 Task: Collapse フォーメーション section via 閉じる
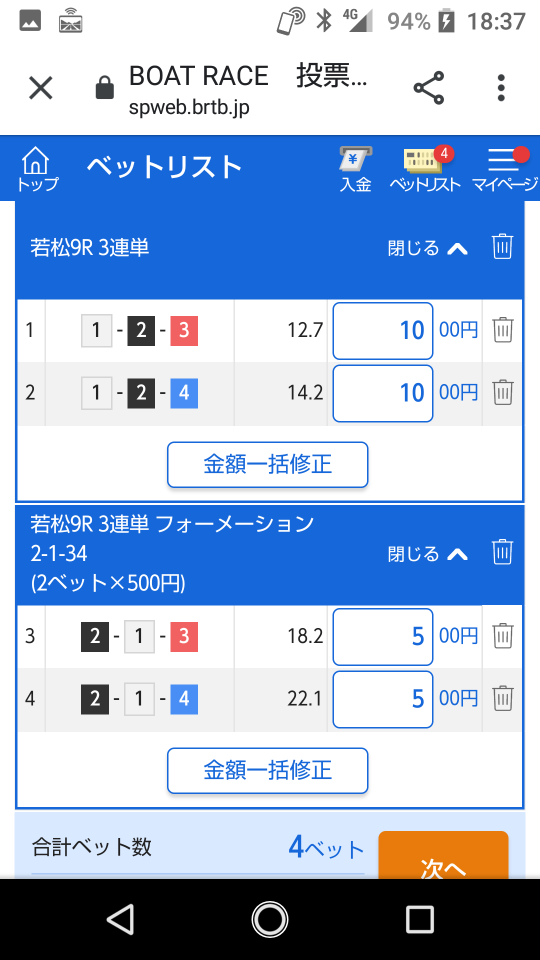point(428,554)
